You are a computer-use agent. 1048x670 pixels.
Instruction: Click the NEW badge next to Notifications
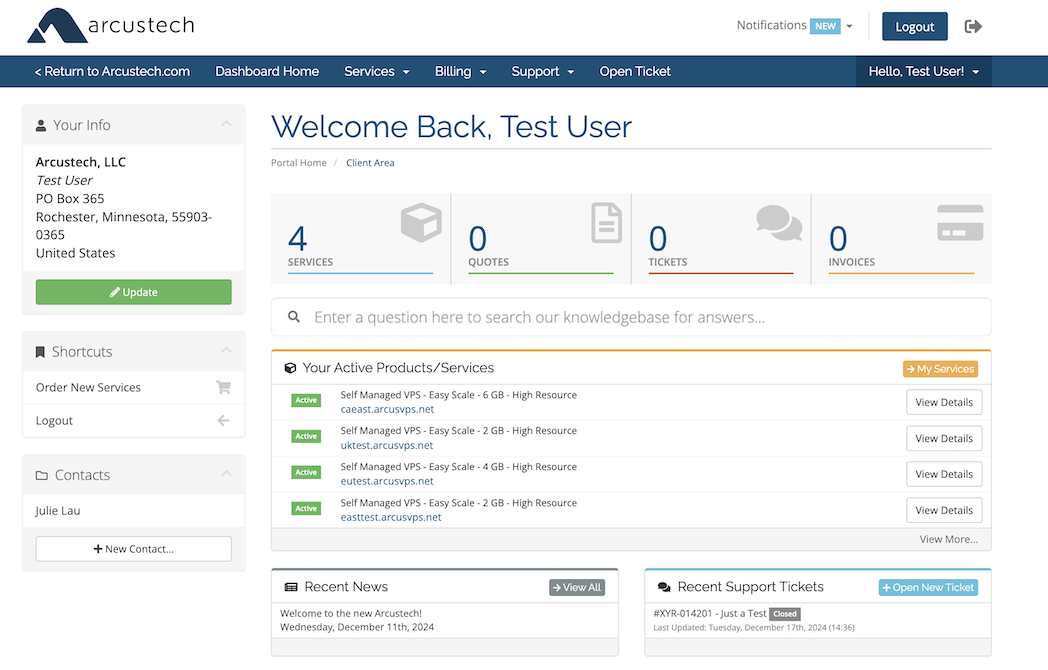(x=825, y=26)
